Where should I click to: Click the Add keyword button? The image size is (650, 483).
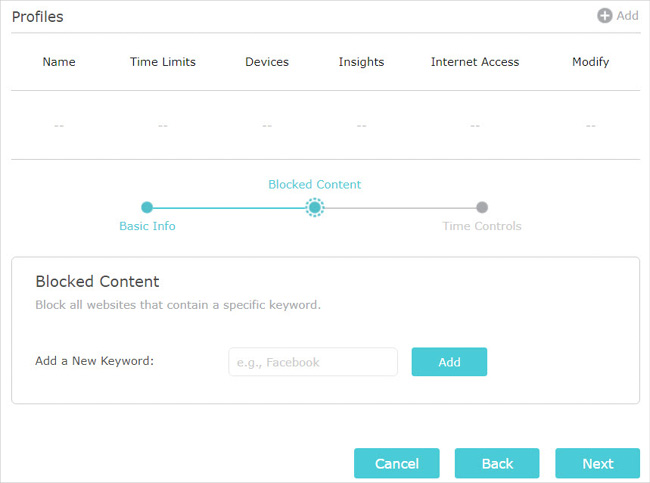pyautogui.click(x=449, y=362)
